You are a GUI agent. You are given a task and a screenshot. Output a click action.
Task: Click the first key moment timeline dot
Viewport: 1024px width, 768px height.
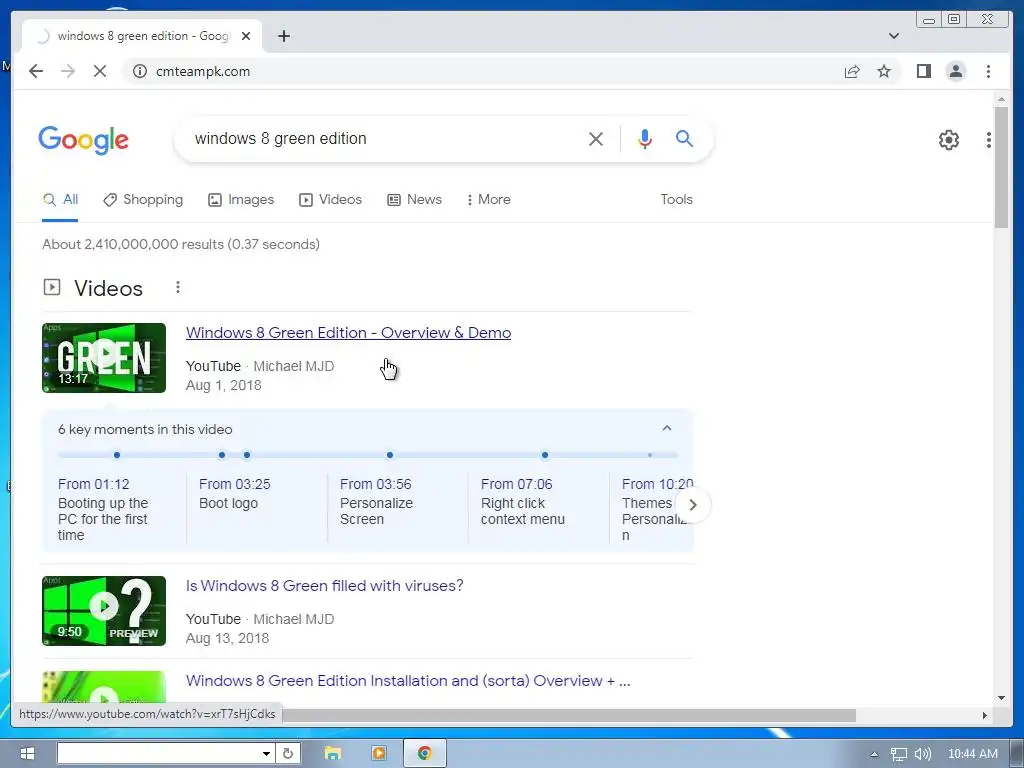tap(117, 455)
